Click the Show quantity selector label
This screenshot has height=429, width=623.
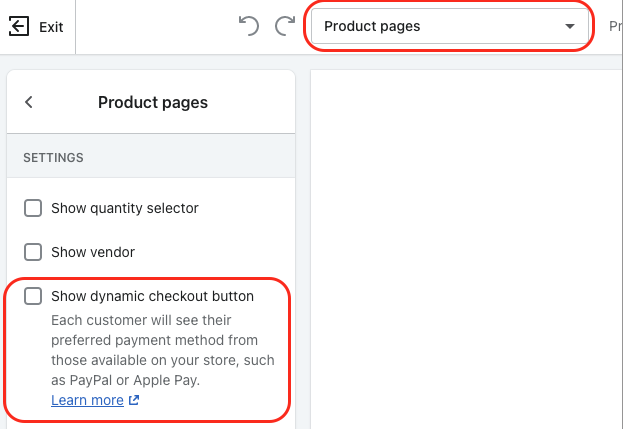125,208
